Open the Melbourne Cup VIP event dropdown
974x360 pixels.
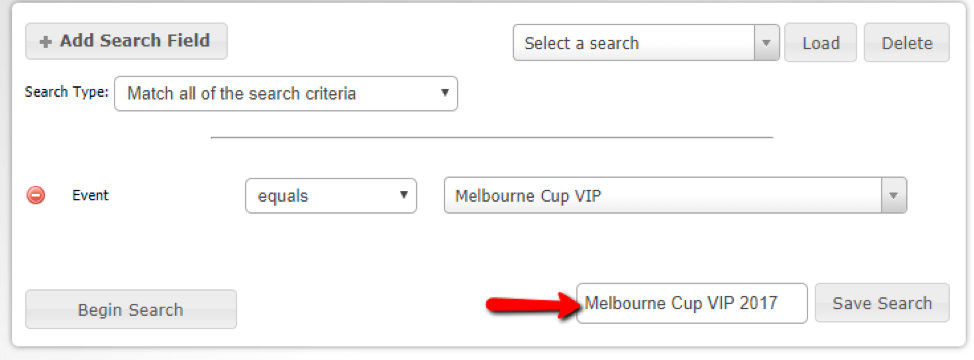point(675,196)
